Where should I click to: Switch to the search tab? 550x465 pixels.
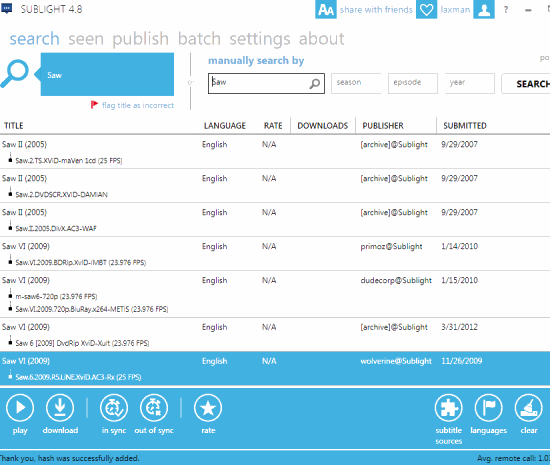click(34, 39)
